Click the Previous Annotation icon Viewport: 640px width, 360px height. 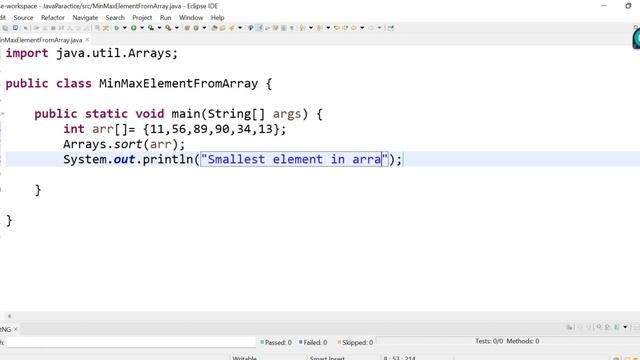click(x=319, y=28)
